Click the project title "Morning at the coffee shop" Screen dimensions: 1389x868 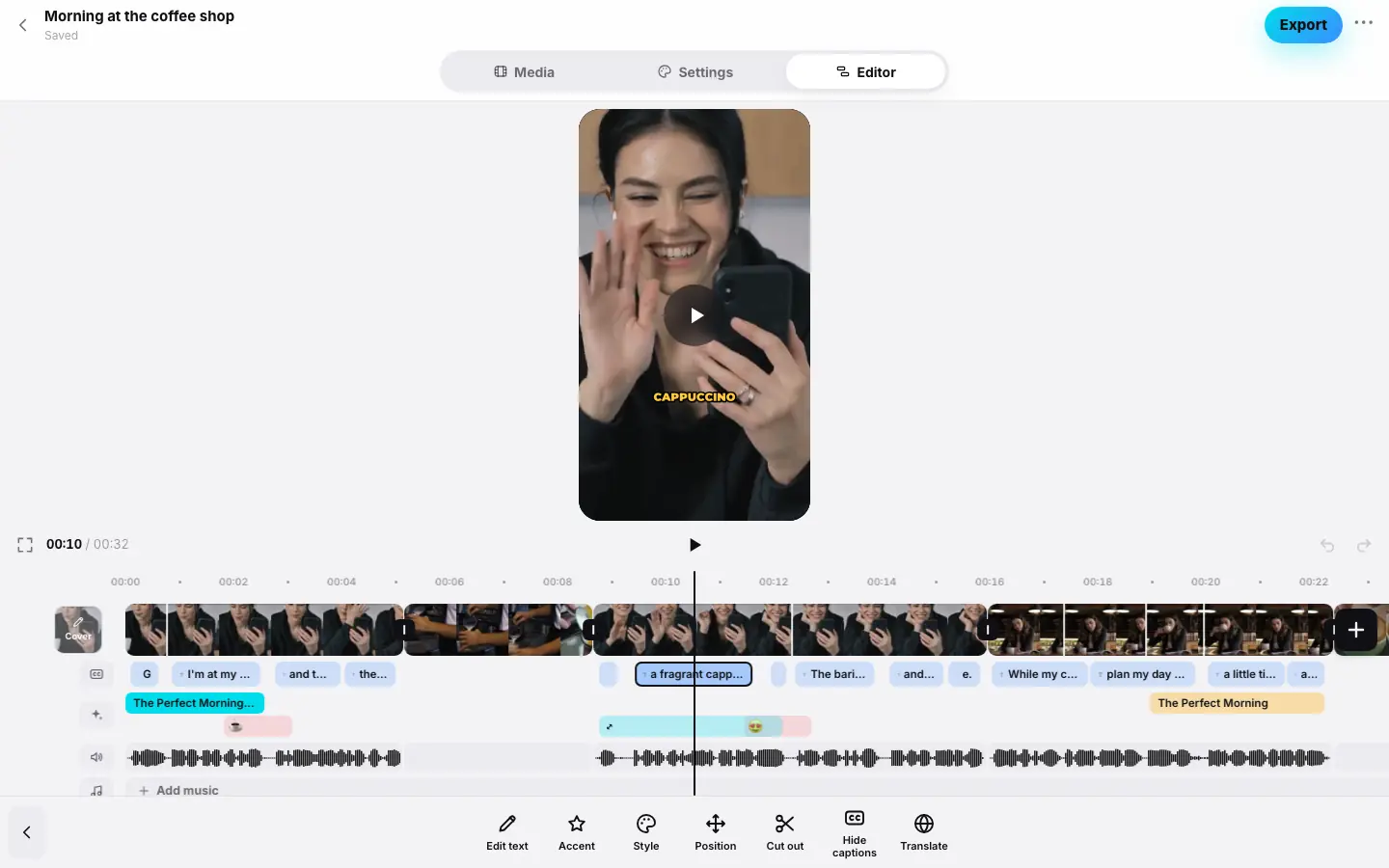(x=139, y=16)
